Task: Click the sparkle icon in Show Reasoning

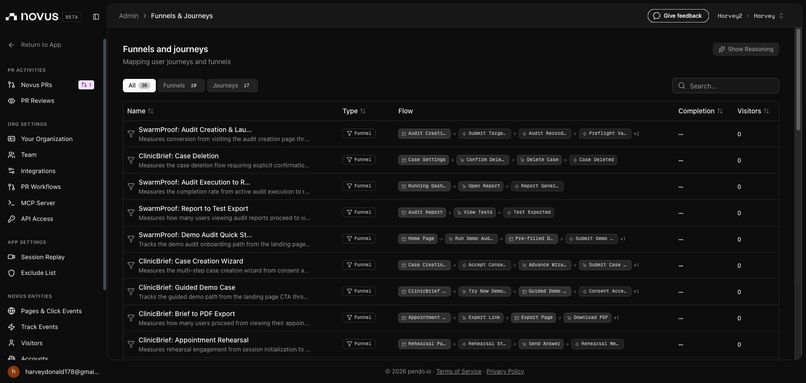Action: pos(722,49)
